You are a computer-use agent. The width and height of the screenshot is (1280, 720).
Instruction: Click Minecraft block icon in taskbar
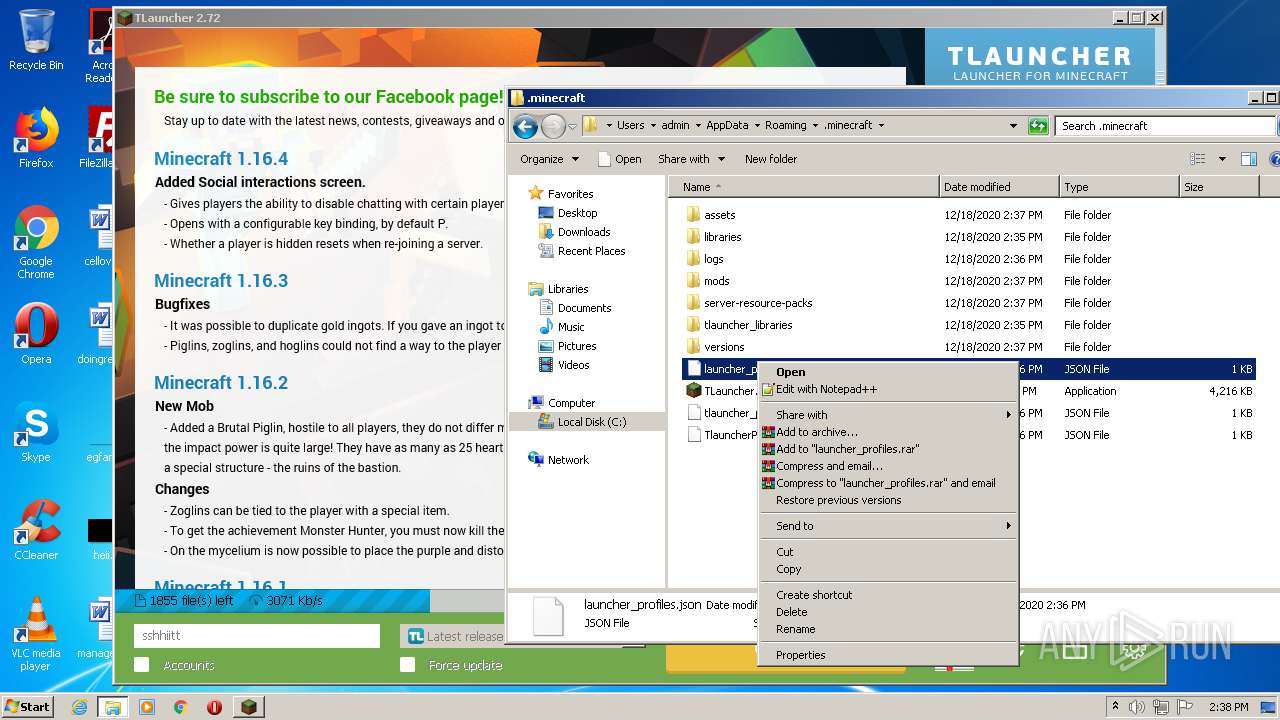click(x=248, y=707)
